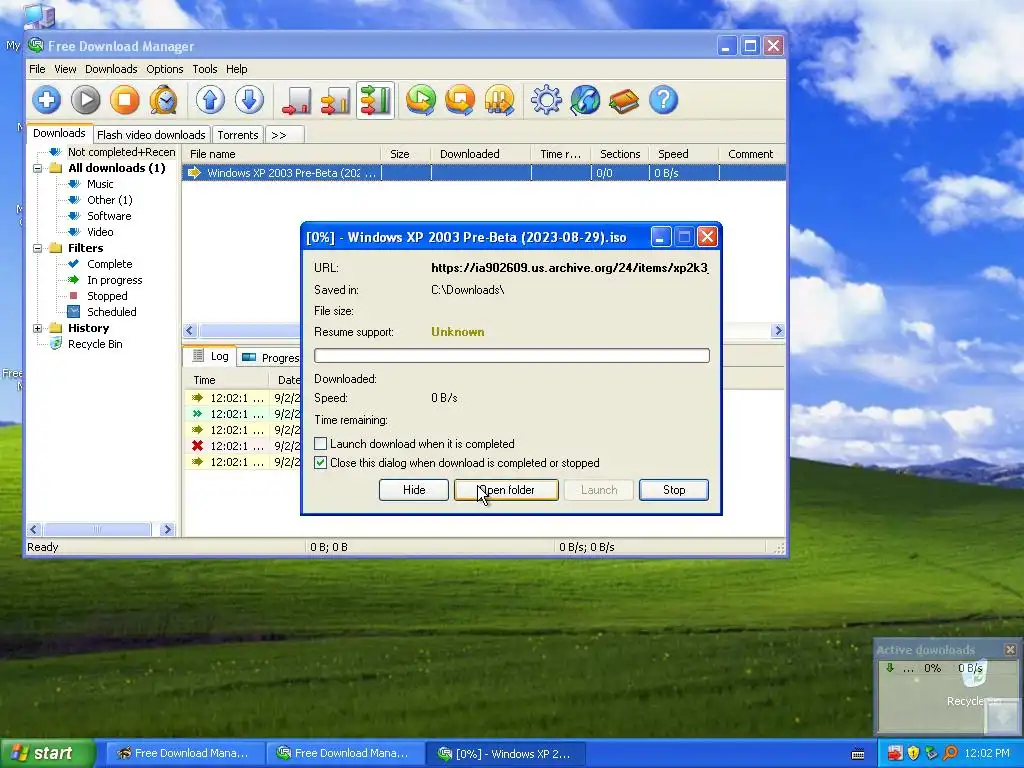Click the orange Stop download toolbar icon

[125, 100]
